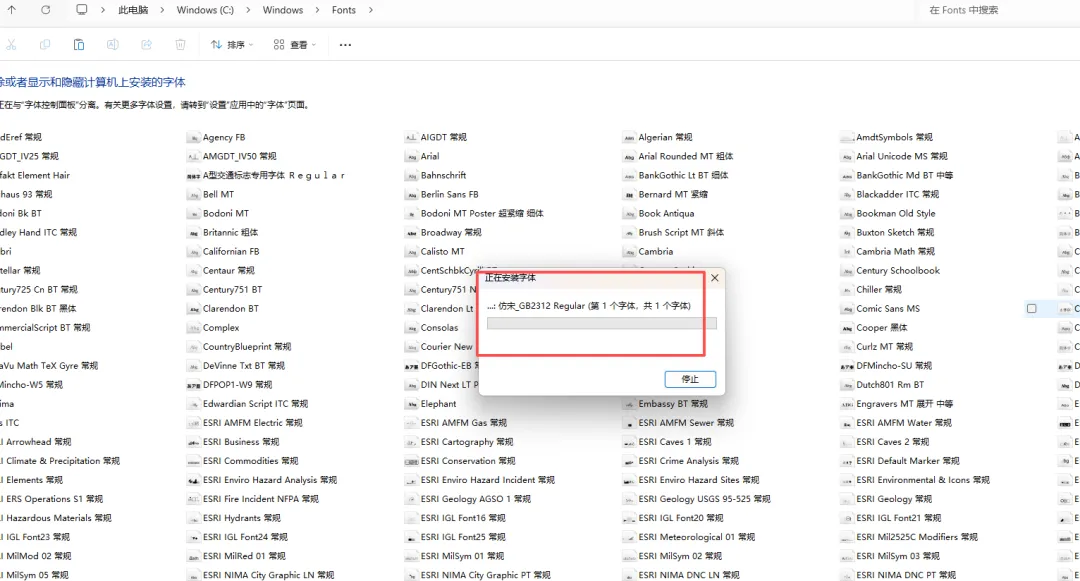Select Arial Unicode MS 常规 font

(x=902, y=156)
